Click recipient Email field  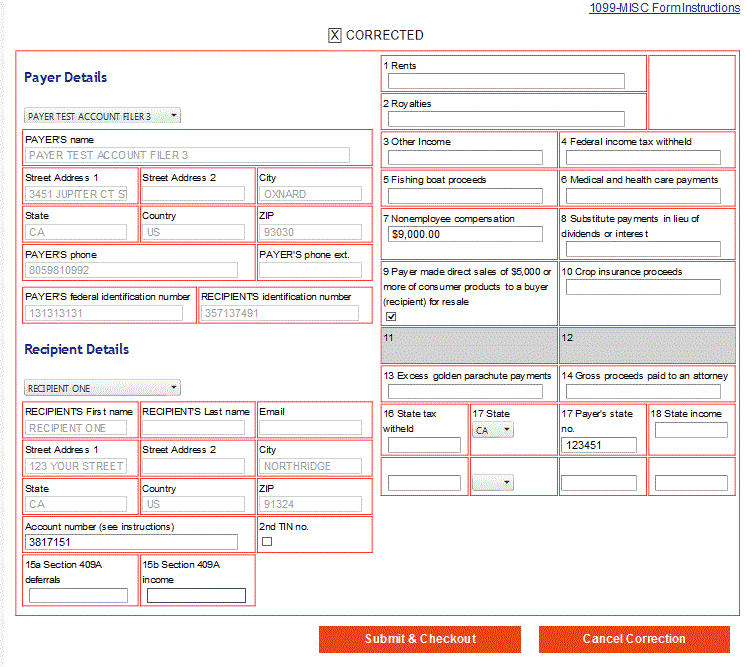tap(310, 428)
